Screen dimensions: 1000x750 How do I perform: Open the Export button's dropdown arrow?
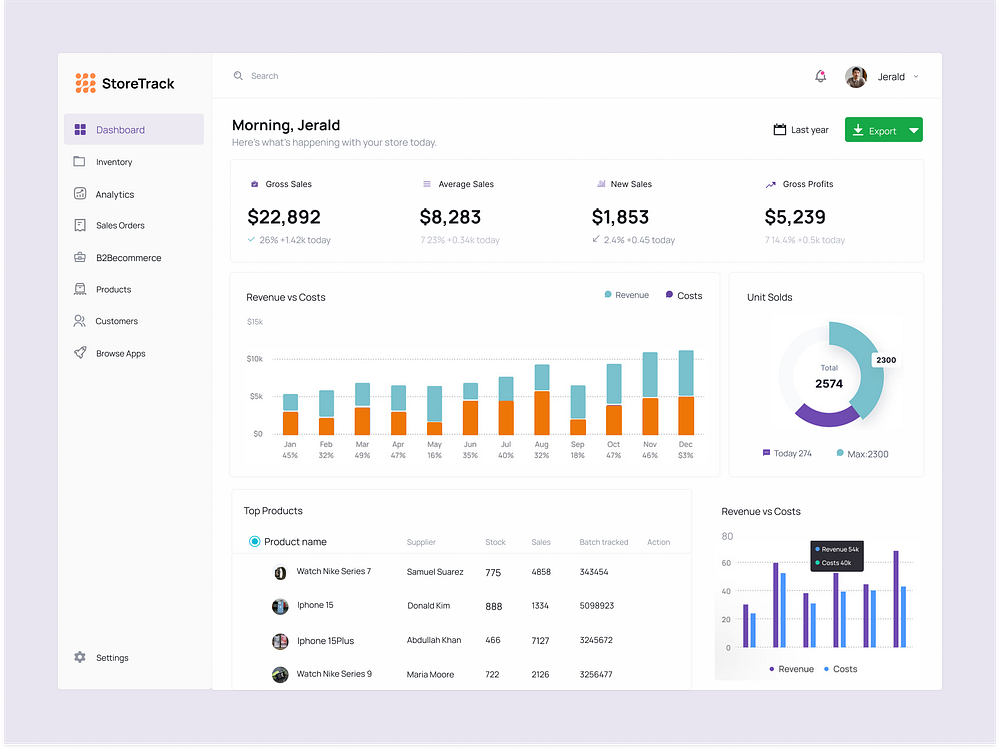click(915, 129)
